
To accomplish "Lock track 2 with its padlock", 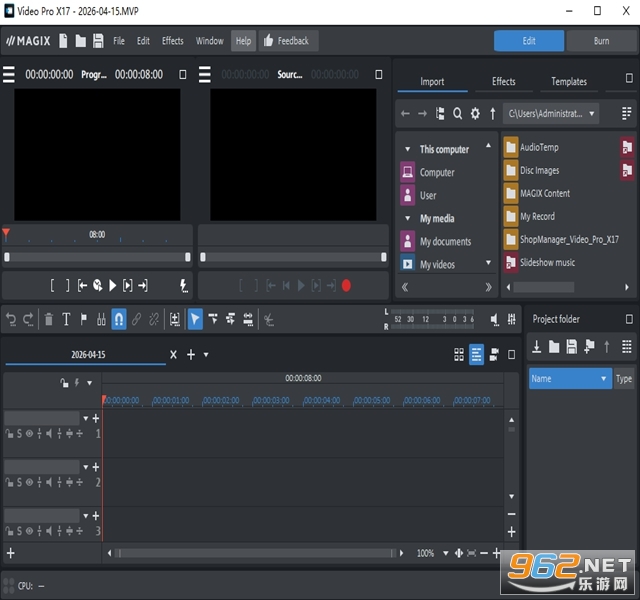I will [9, 482].
